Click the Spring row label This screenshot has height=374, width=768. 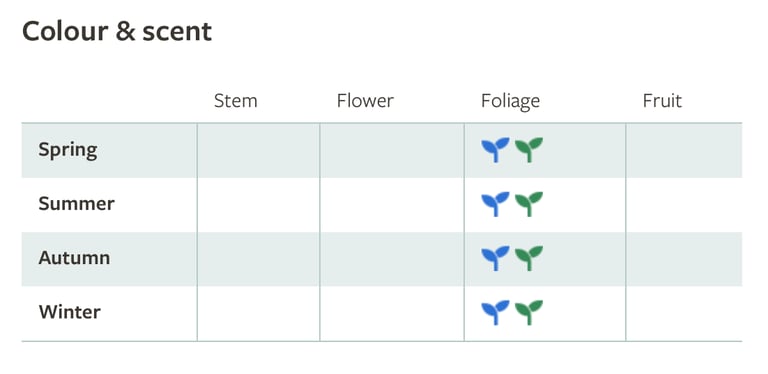(68, 150)
